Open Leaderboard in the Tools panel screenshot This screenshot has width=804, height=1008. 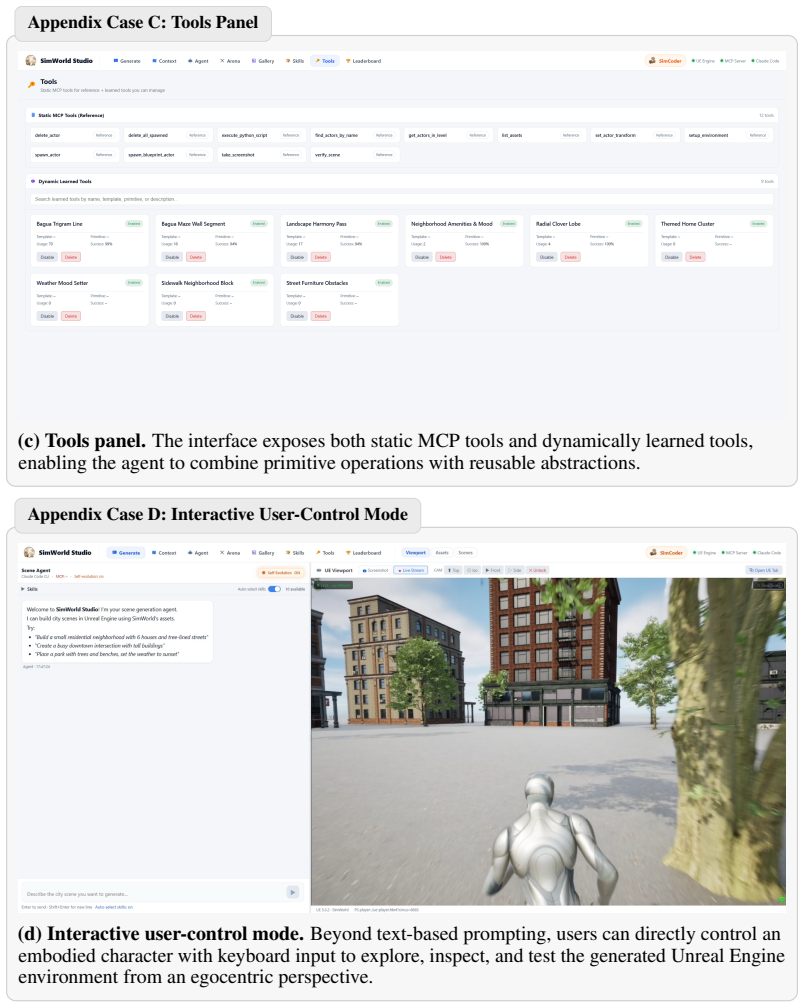pos(363,61)
